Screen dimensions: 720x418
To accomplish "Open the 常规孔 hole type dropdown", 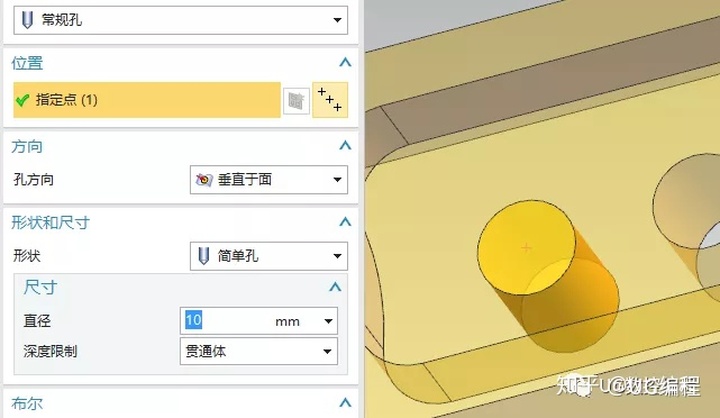I will click(x=180, y=20).
